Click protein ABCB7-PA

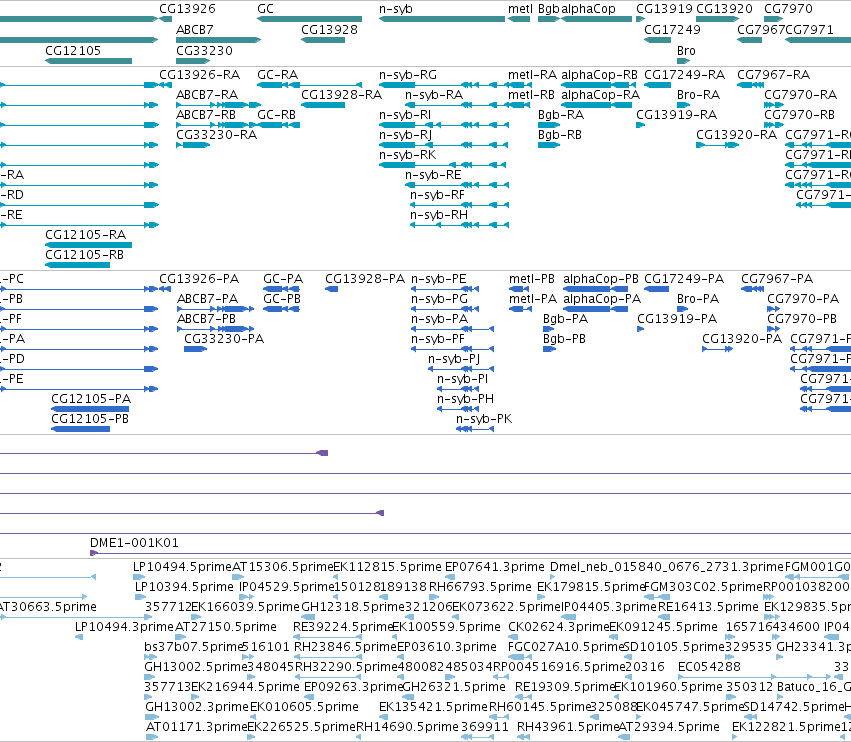(207, 299)
